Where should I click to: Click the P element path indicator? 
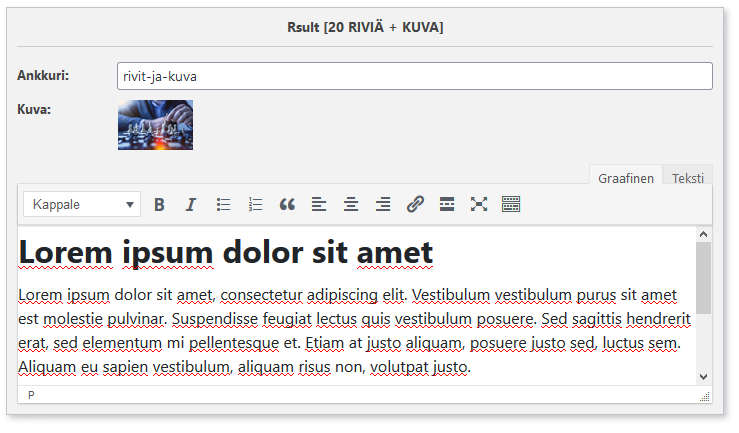click(x=31, y=395)
